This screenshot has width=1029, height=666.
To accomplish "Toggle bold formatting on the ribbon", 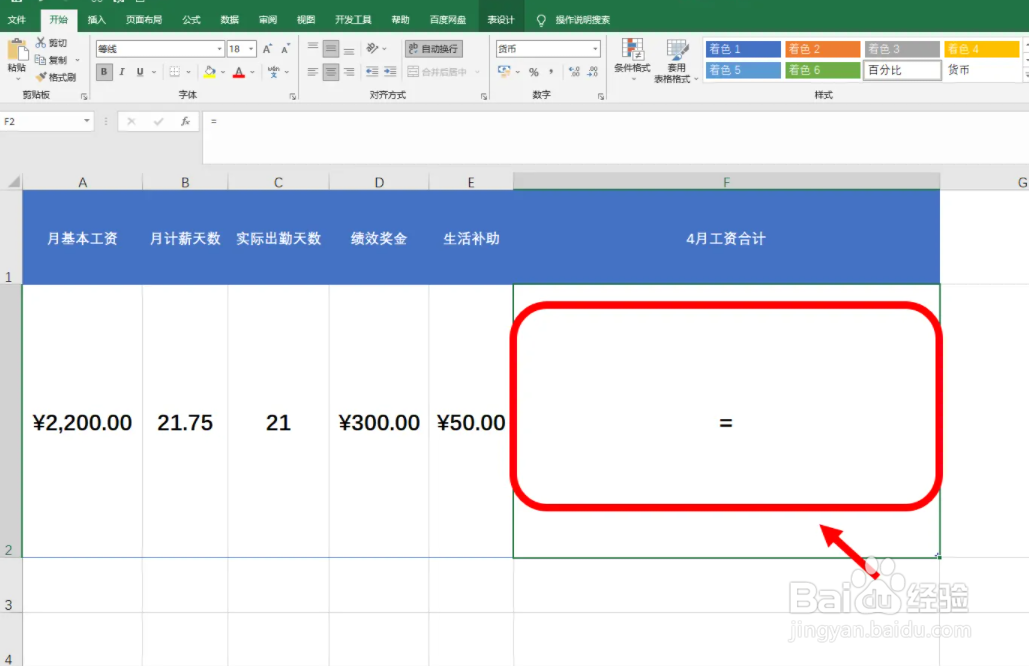I will click(x=103, y=72).
